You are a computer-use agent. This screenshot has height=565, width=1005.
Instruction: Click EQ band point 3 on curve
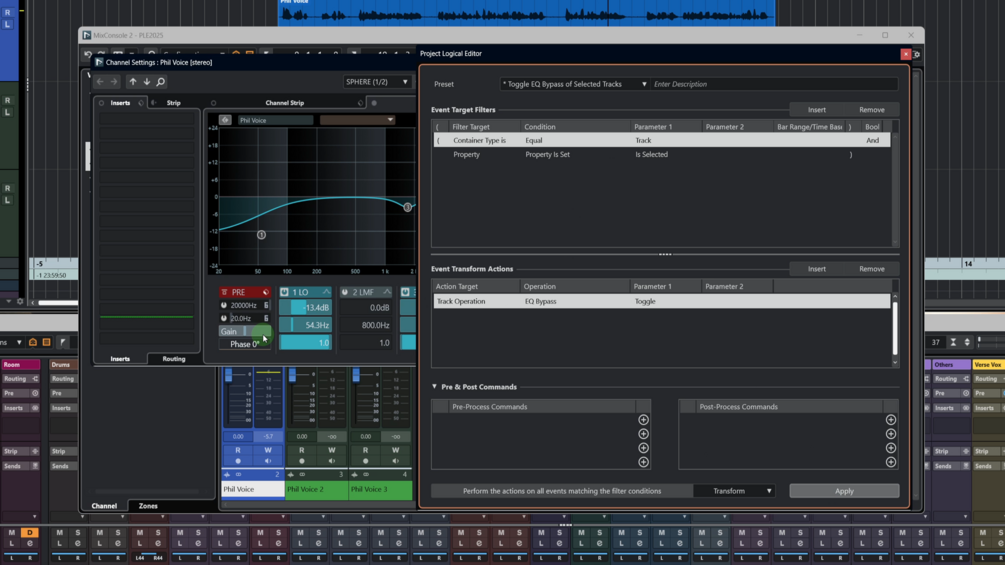(408, 207)
